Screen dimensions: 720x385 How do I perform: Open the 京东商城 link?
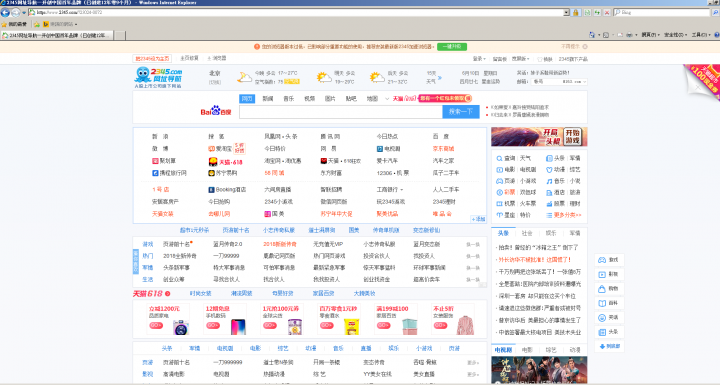[443, 149]
